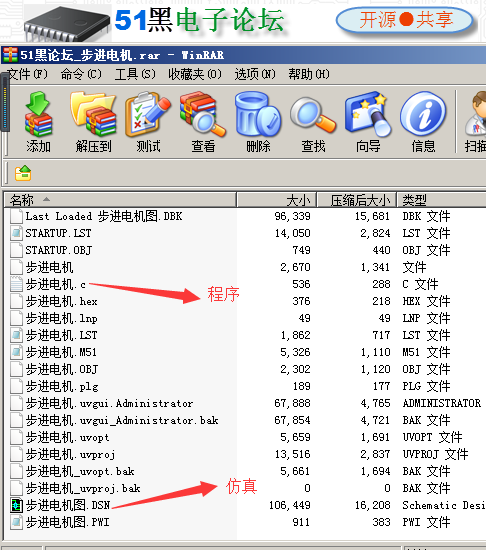The height and width of the screenshot is (550, 486).
Task: Click the 解压到 (Extract To) icon
Action: [93, 121]
